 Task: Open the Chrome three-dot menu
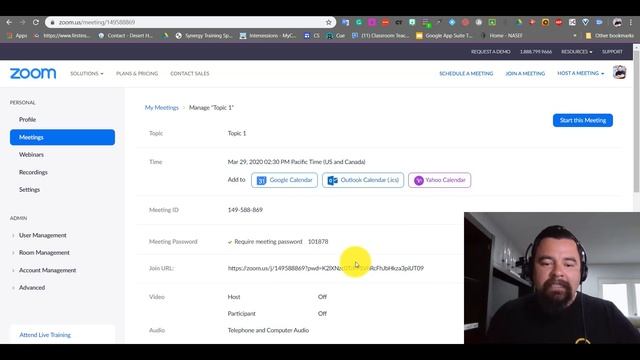tap(631, 22)
